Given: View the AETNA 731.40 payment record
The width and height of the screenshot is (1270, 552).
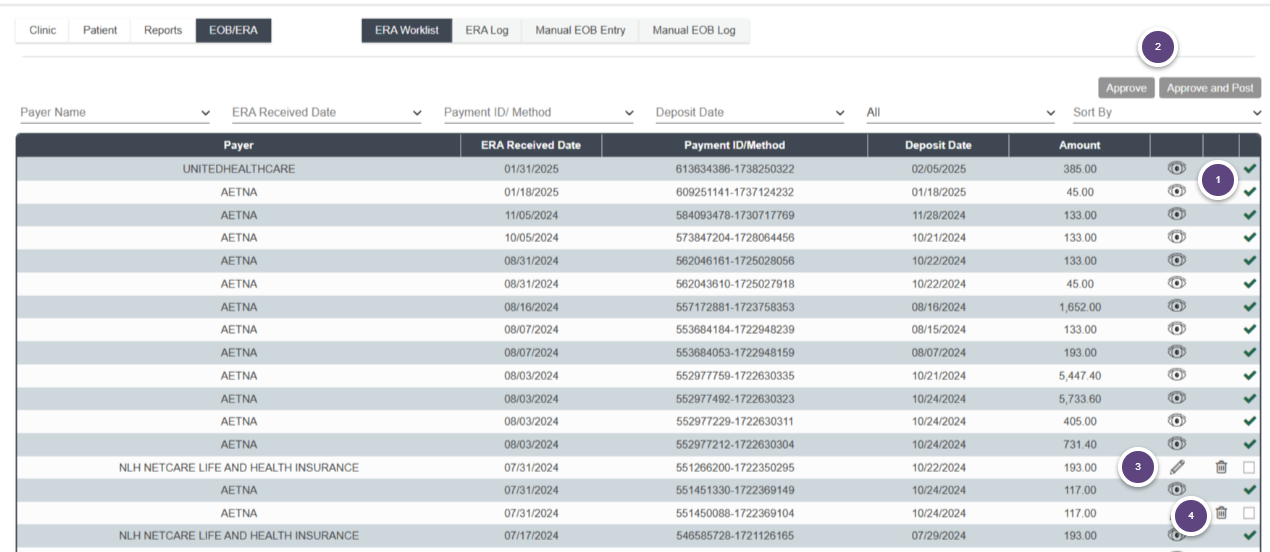Looking at the screenshot, I should click(x=1177, y=444).
